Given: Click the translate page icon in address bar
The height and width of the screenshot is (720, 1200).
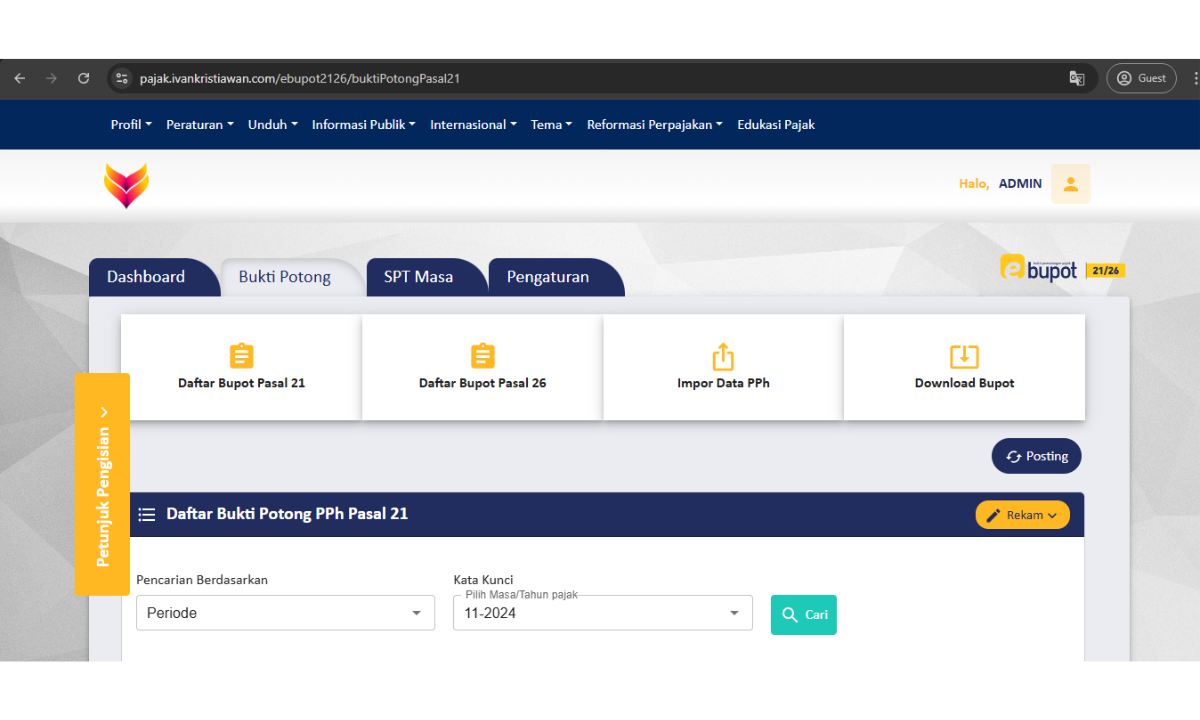Looking at the screenshot, I should 1077,78.
